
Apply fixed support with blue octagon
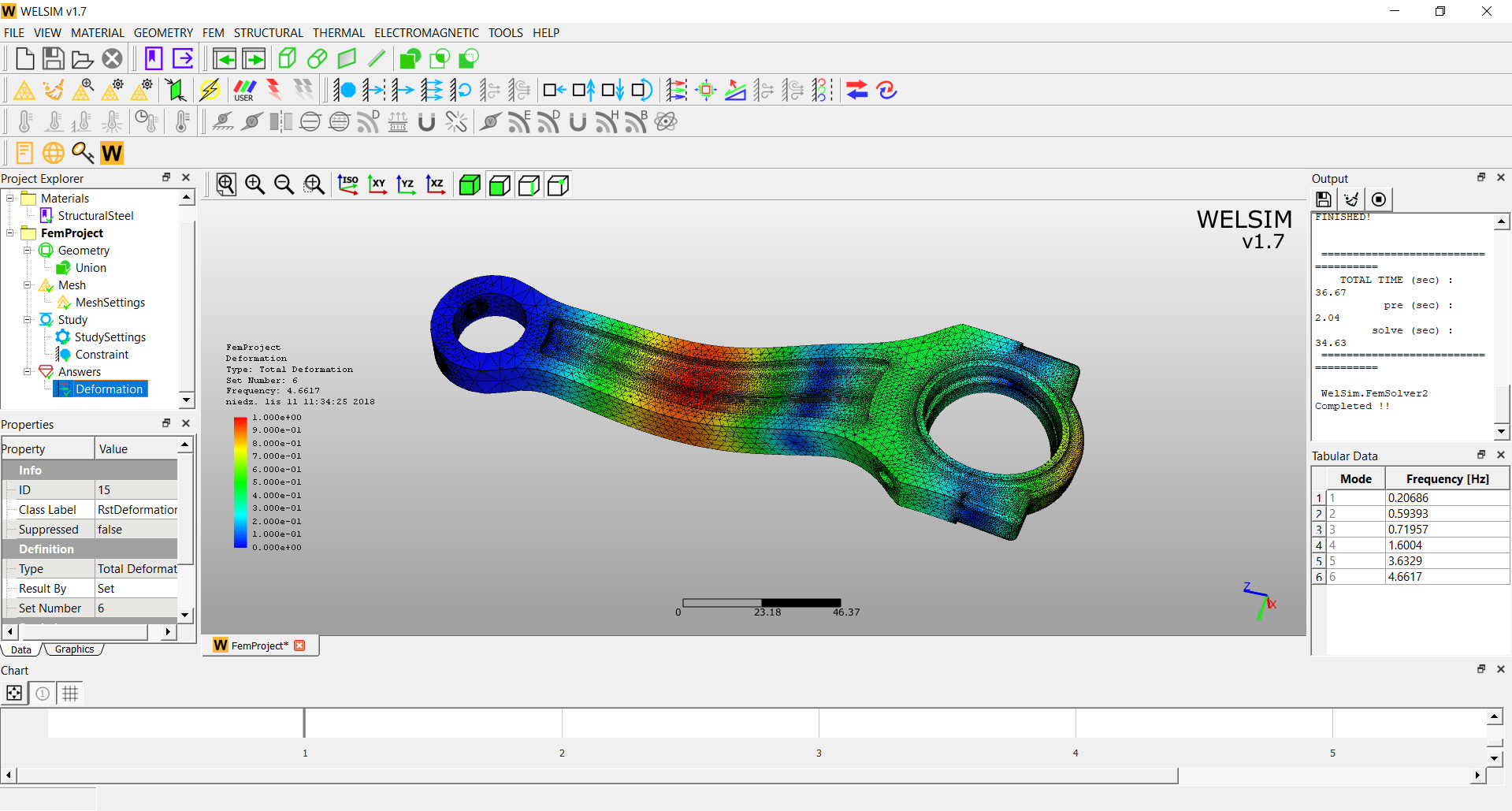[x=345, y=91]
